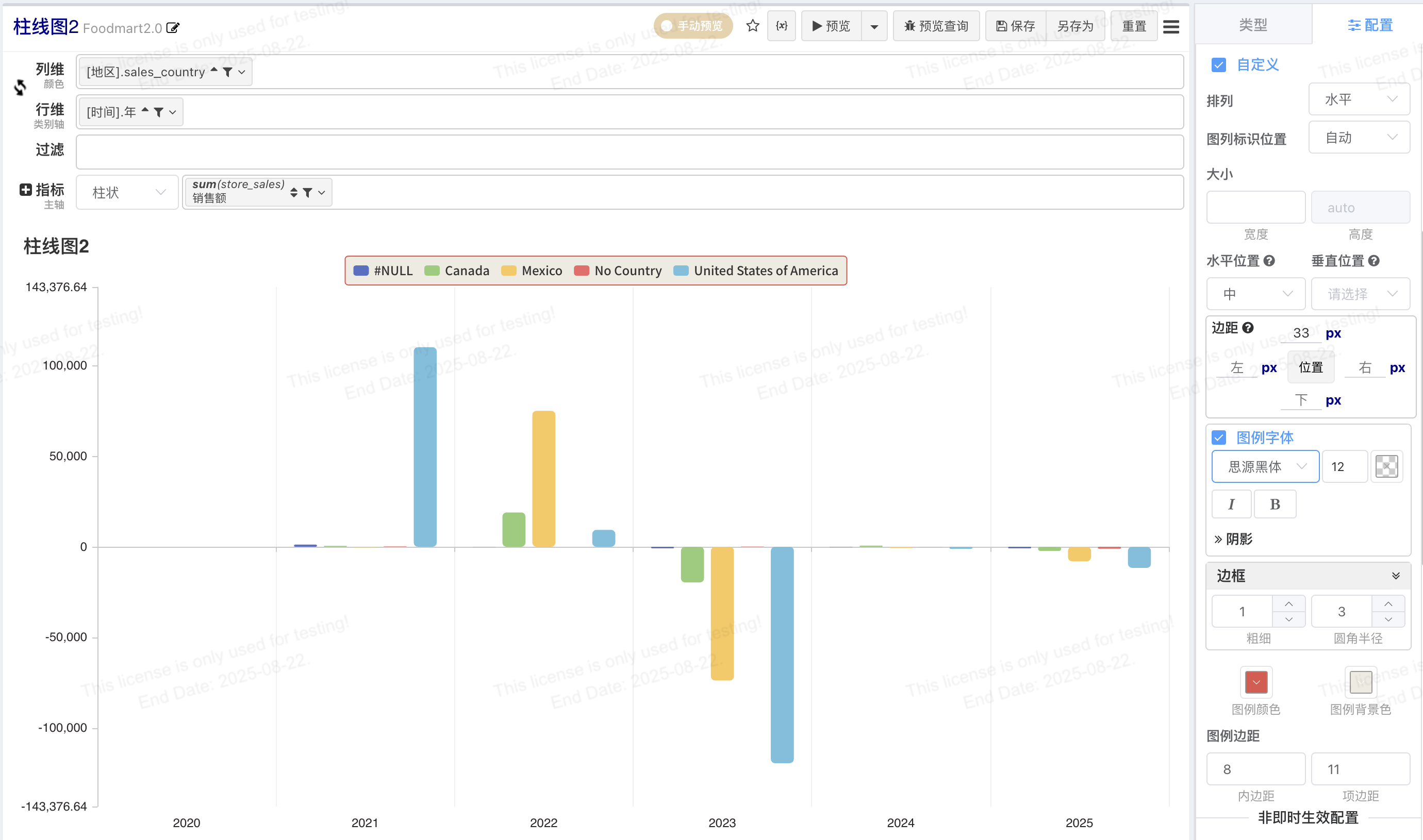Click the variables {x} icon button
The image size is (1423, 840).
[x=782, y=26]
